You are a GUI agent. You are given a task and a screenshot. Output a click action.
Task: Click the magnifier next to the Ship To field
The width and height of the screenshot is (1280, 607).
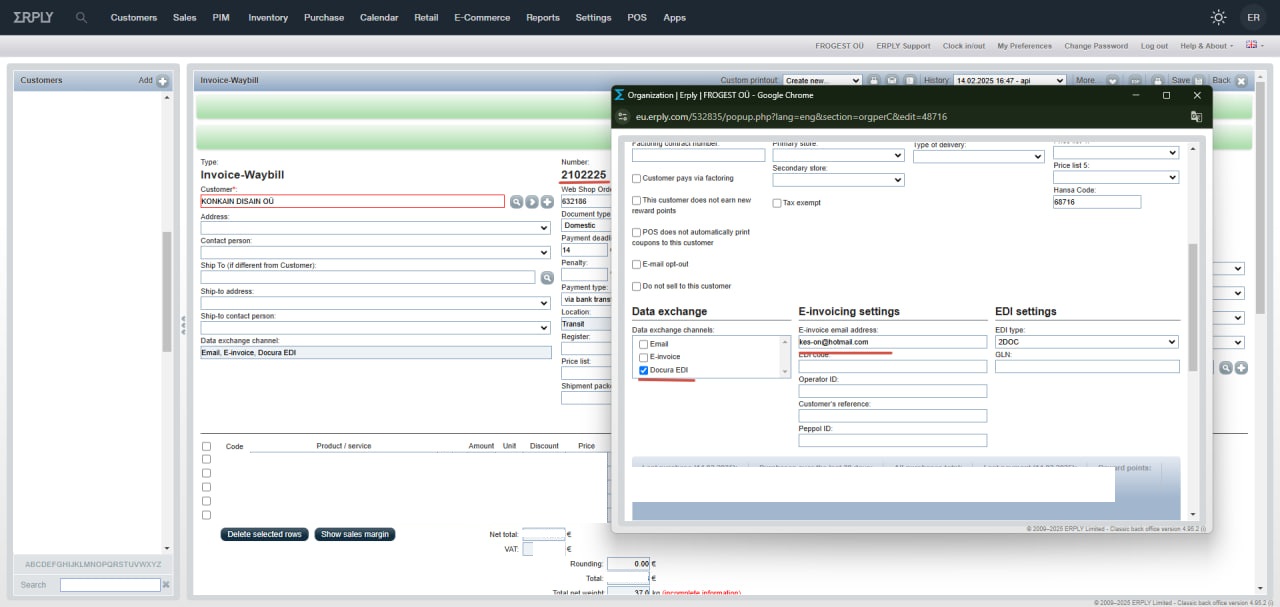click(547, 277)
